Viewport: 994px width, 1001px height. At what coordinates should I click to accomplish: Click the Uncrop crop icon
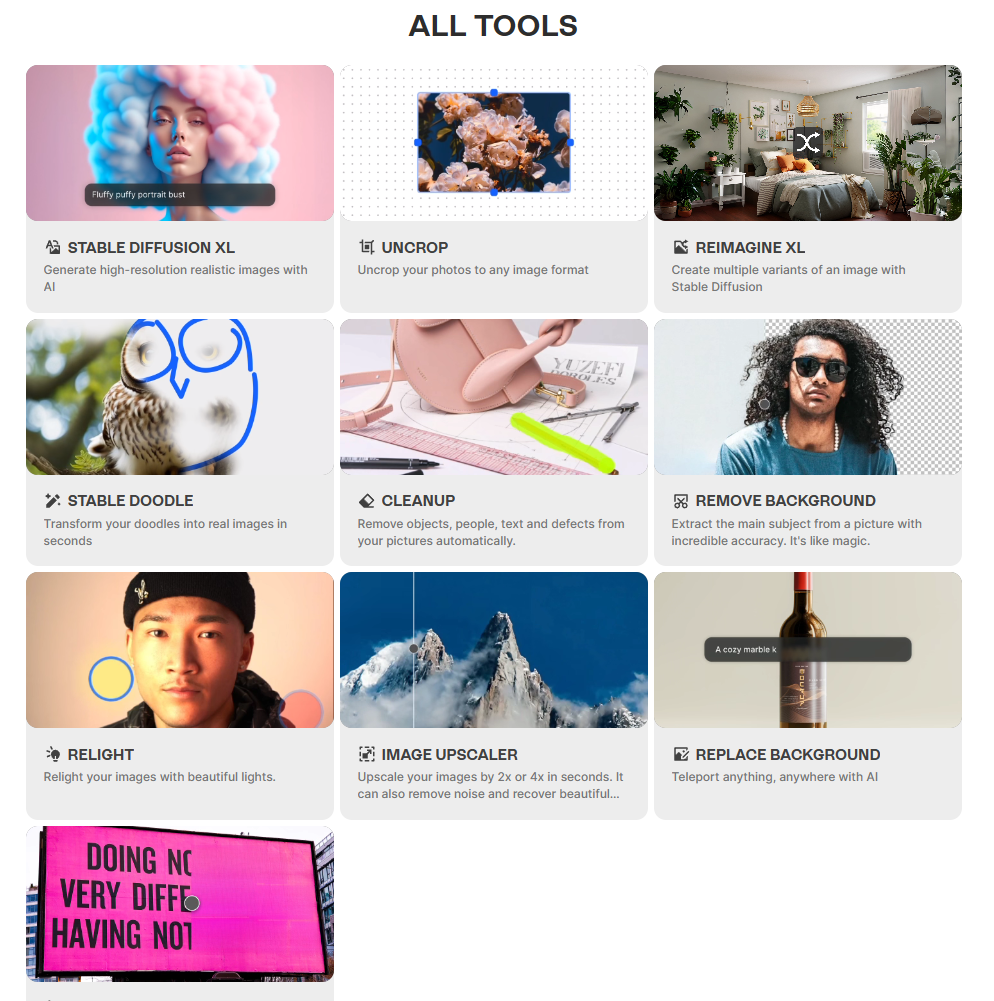[x=366, y=247]
